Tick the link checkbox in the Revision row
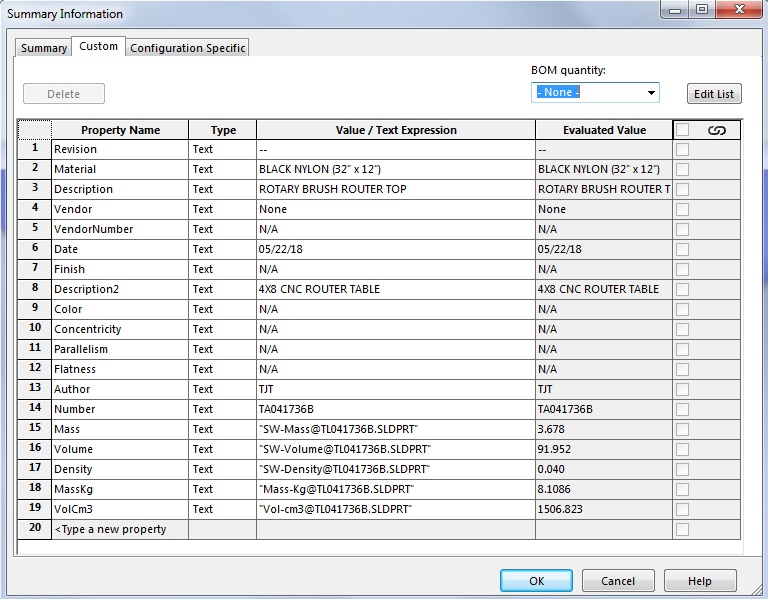The width and height of the screenshot is (768, 599). tap(682, 149)
